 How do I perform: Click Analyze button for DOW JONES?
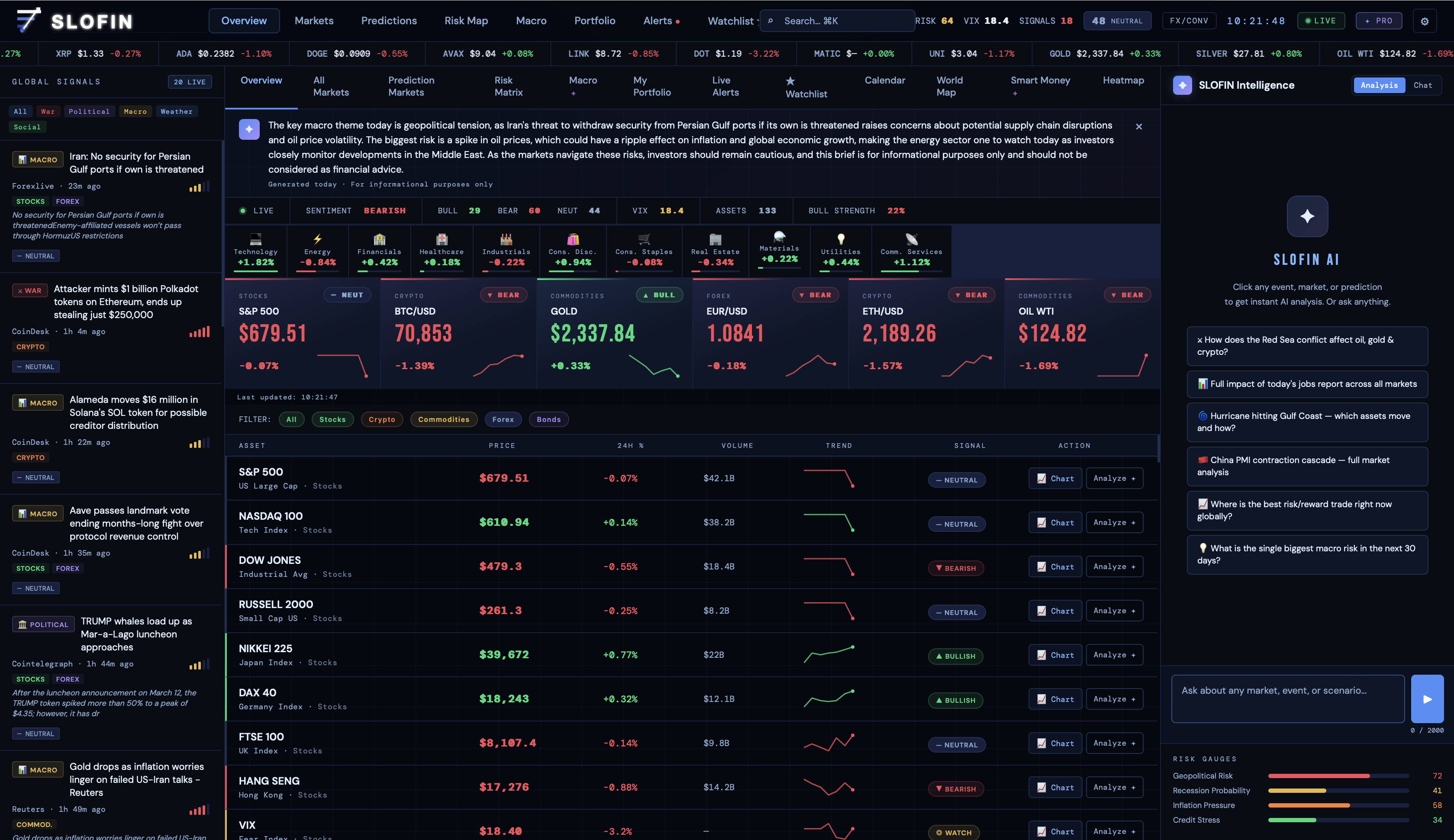[1114, 566]
